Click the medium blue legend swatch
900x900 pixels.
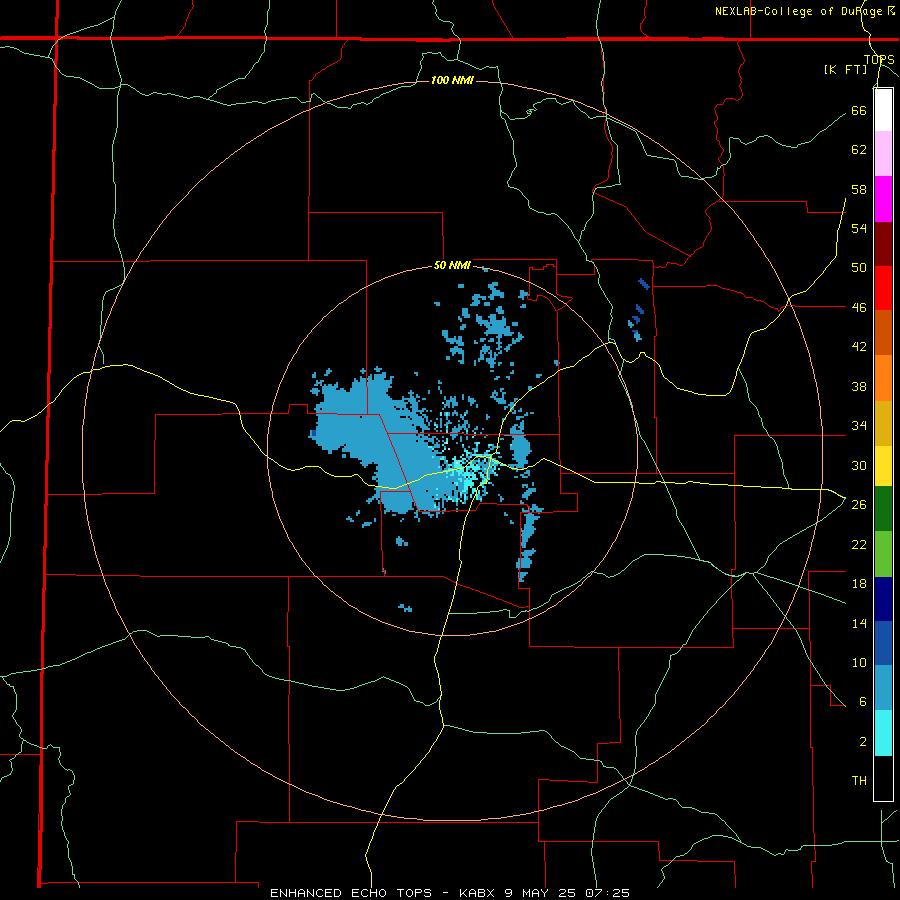pyautogui.click(x=883, y=643)
